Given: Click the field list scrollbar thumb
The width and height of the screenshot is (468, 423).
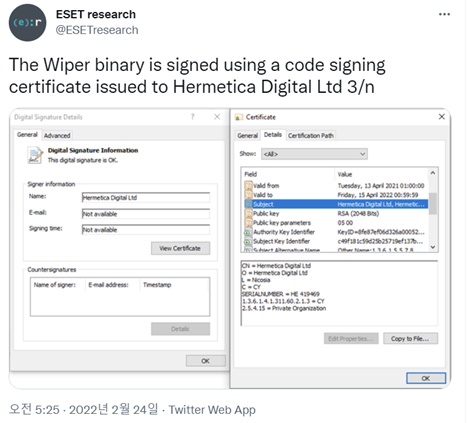Looking at the screenshot, I should [433, 203].
